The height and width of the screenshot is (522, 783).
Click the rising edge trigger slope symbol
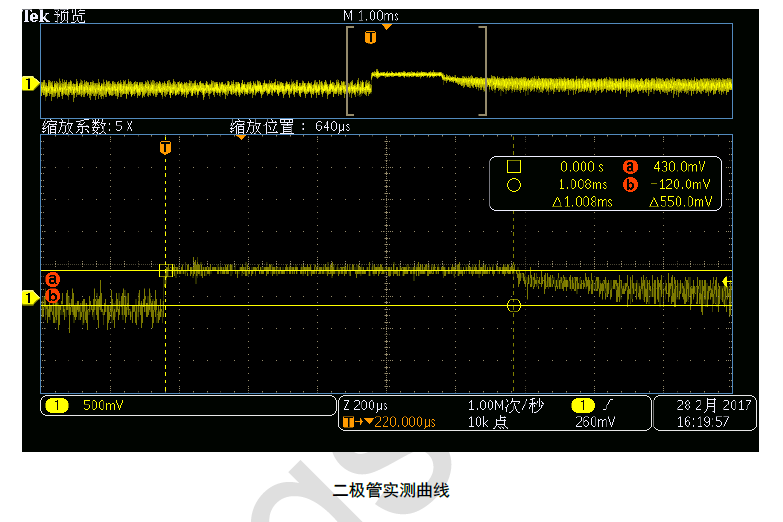[x=606, y=406]
